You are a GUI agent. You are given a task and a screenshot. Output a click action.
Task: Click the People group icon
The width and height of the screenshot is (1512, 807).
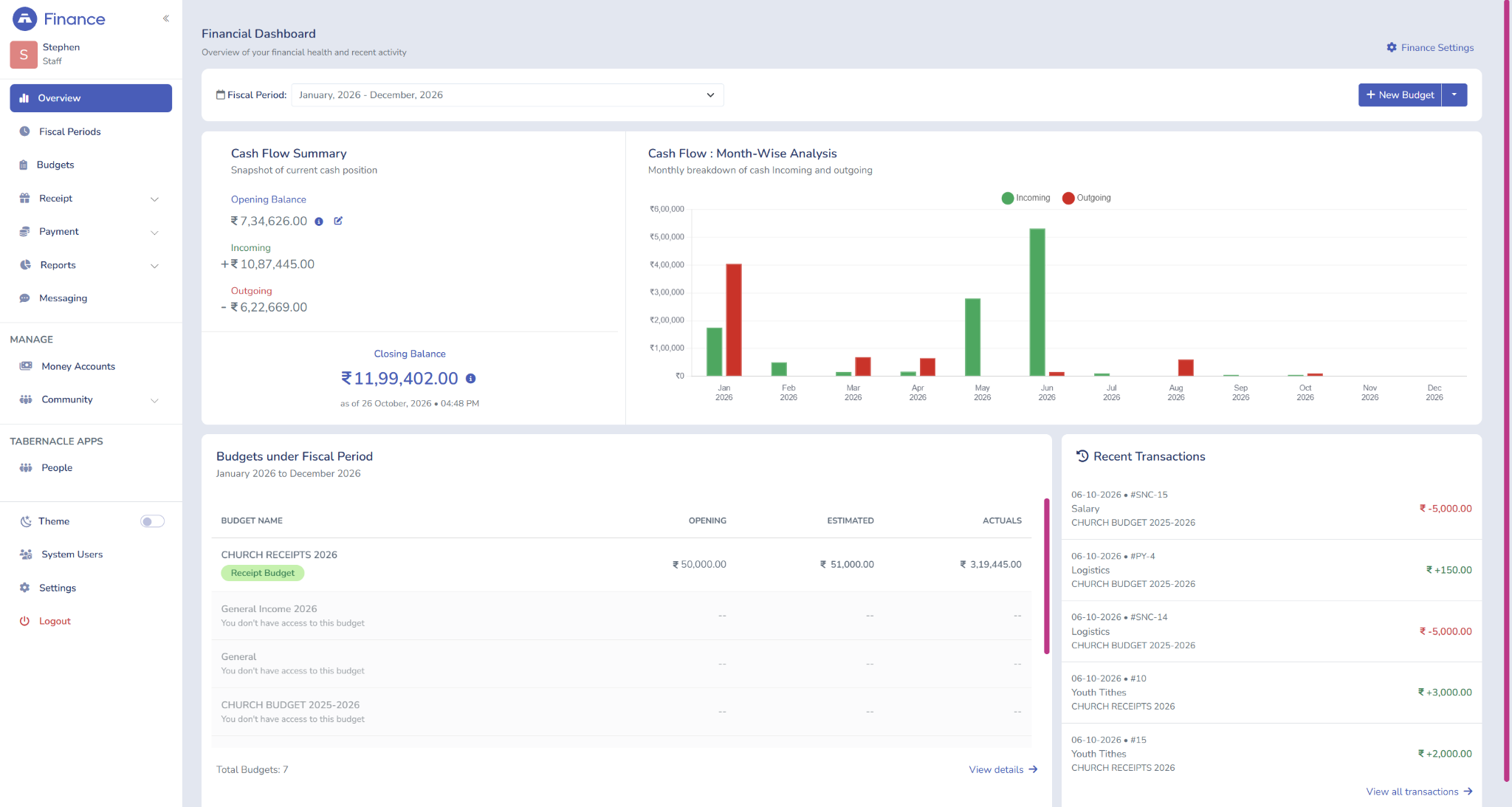(x=26, y=467)
